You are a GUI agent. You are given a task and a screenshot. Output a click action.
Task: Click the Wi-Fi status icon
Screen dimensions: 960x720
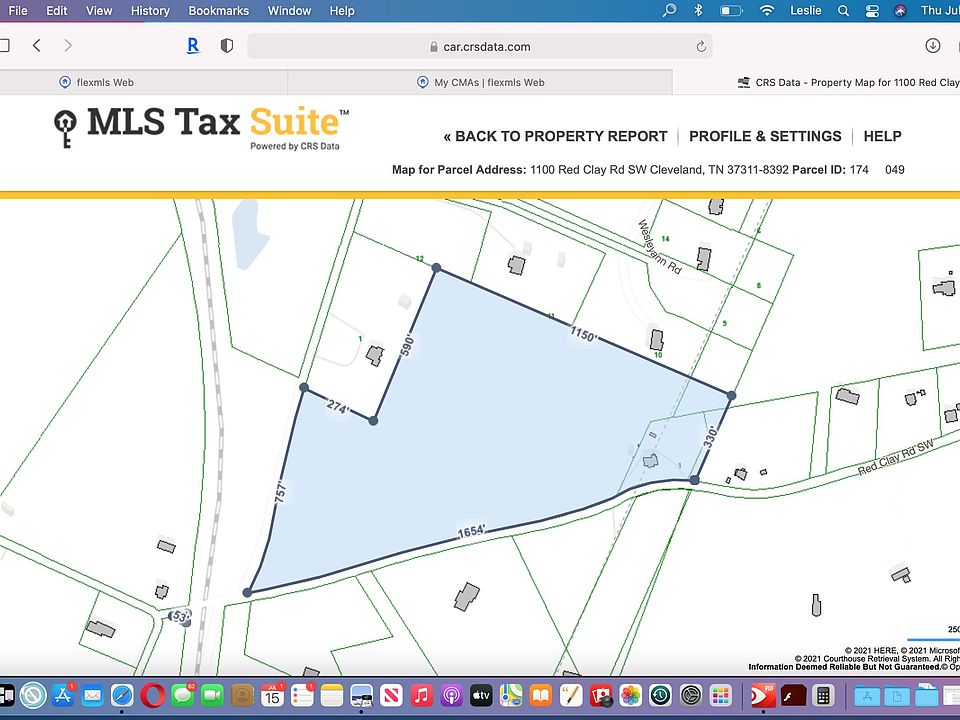[767, 11]
